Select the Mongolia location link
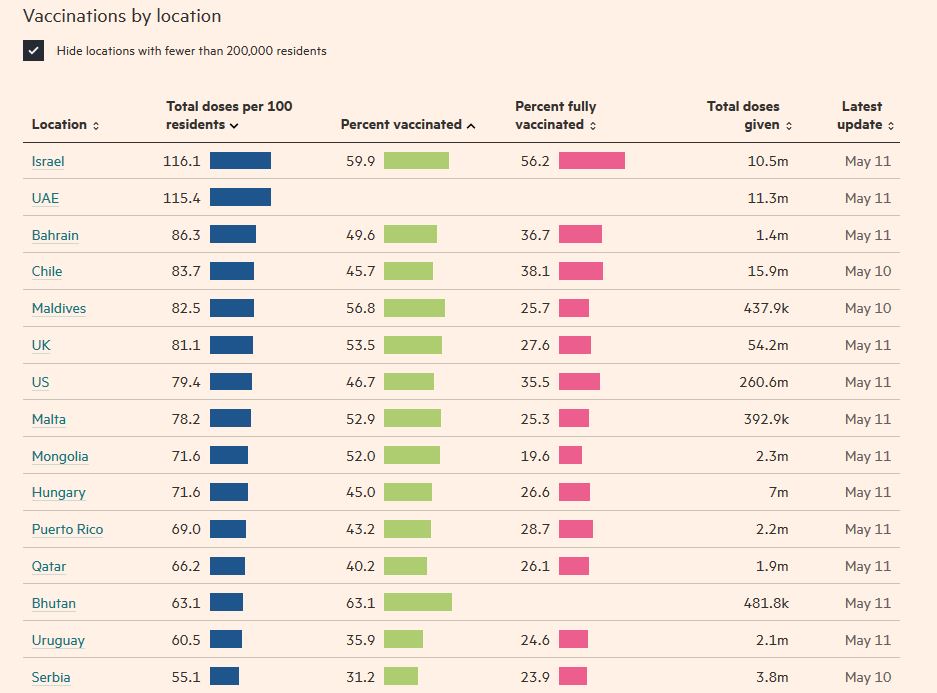This screenshot has width=937, height=693. tap(60, 456)
